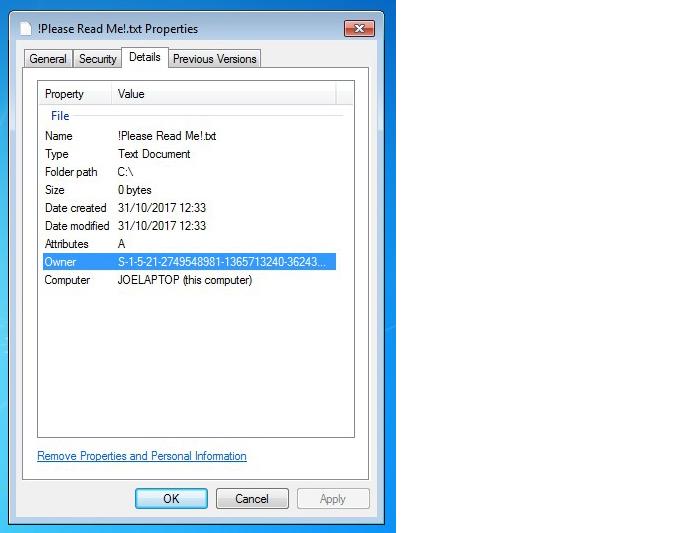This screenshot has height=533, width=700.
Task: Click the '0 bytes' size value
Action: [134, 190]
